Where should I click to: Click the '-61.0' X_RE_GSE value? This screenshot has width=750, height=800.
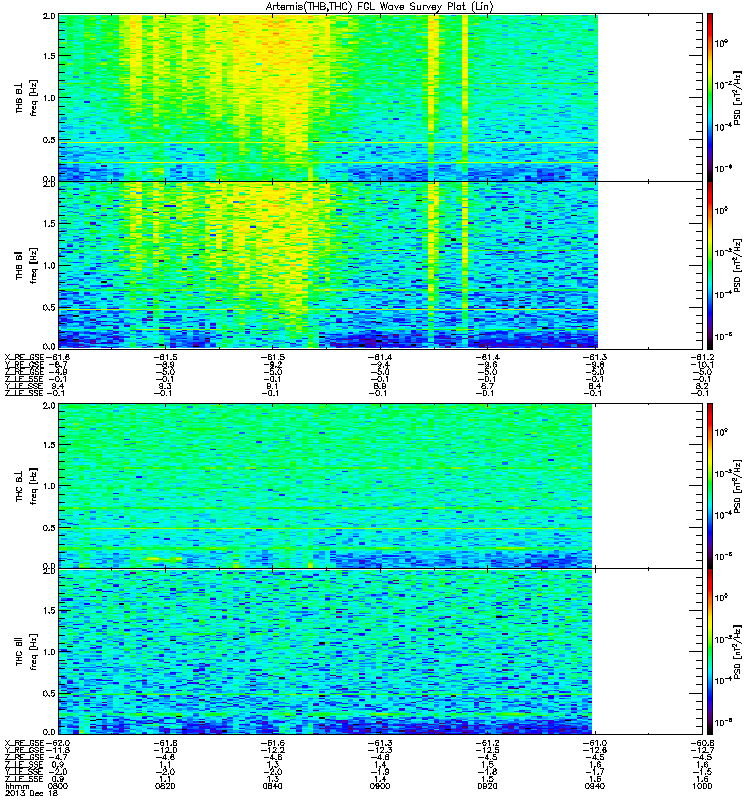594,743
